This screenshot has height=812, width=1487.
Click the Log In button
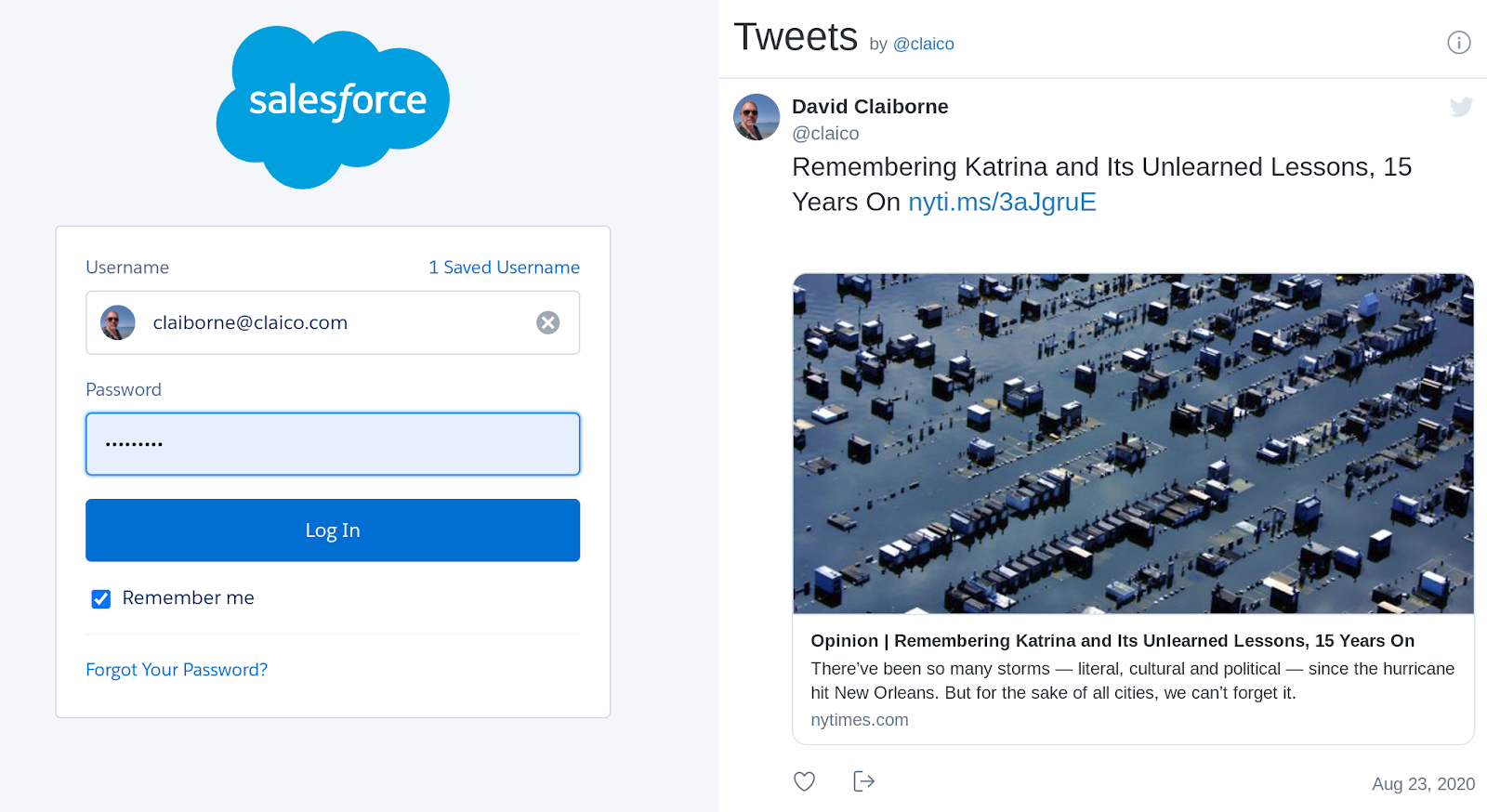point(333,530)
